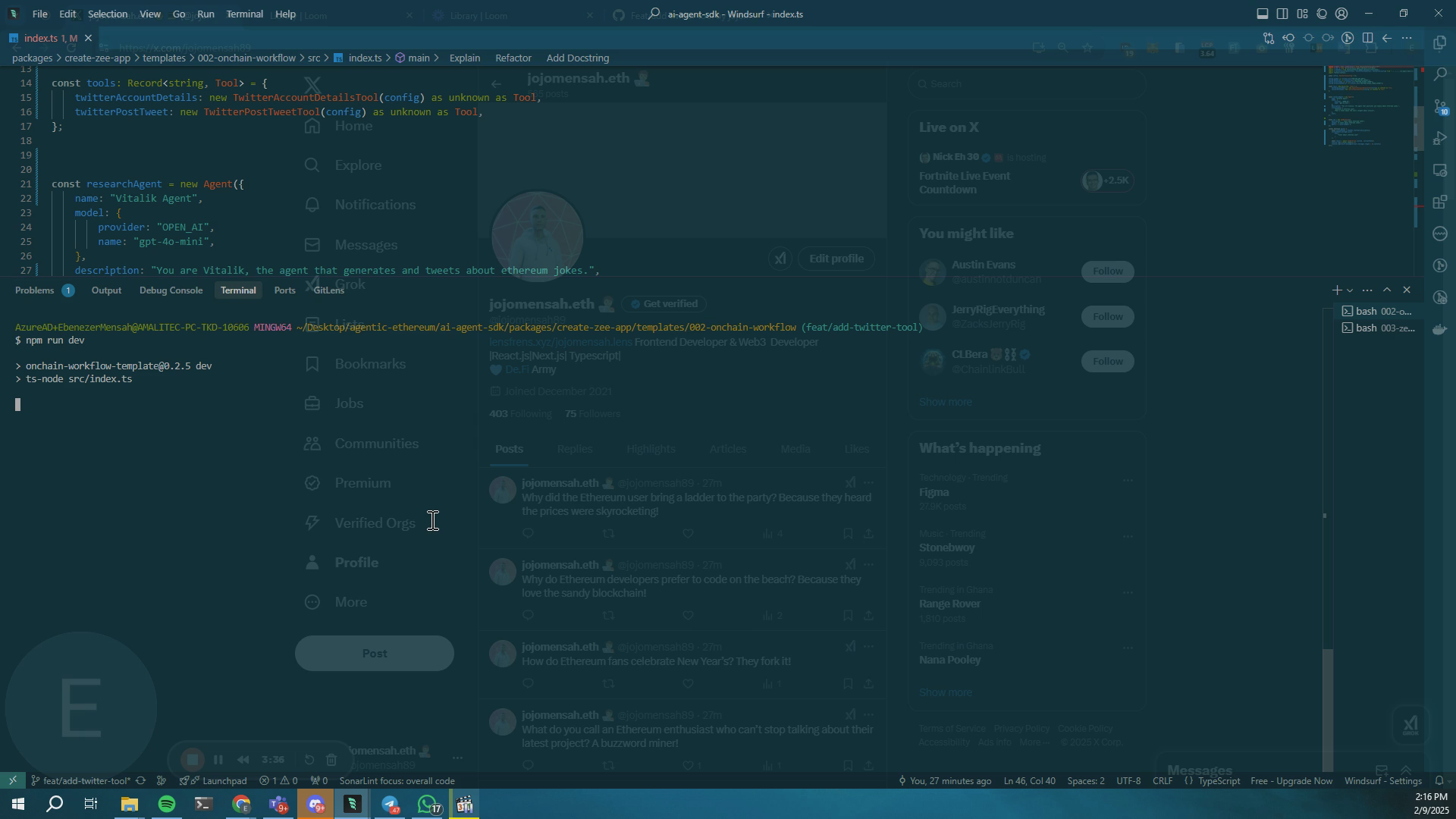Maximize terminal panel with the up chevron

tap(1387, 290)
